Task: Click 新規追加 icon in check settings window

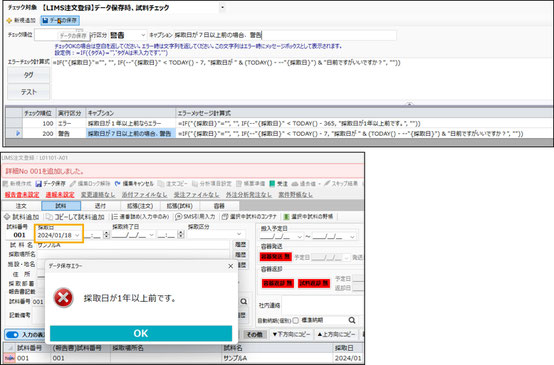Action: (10, 21)
